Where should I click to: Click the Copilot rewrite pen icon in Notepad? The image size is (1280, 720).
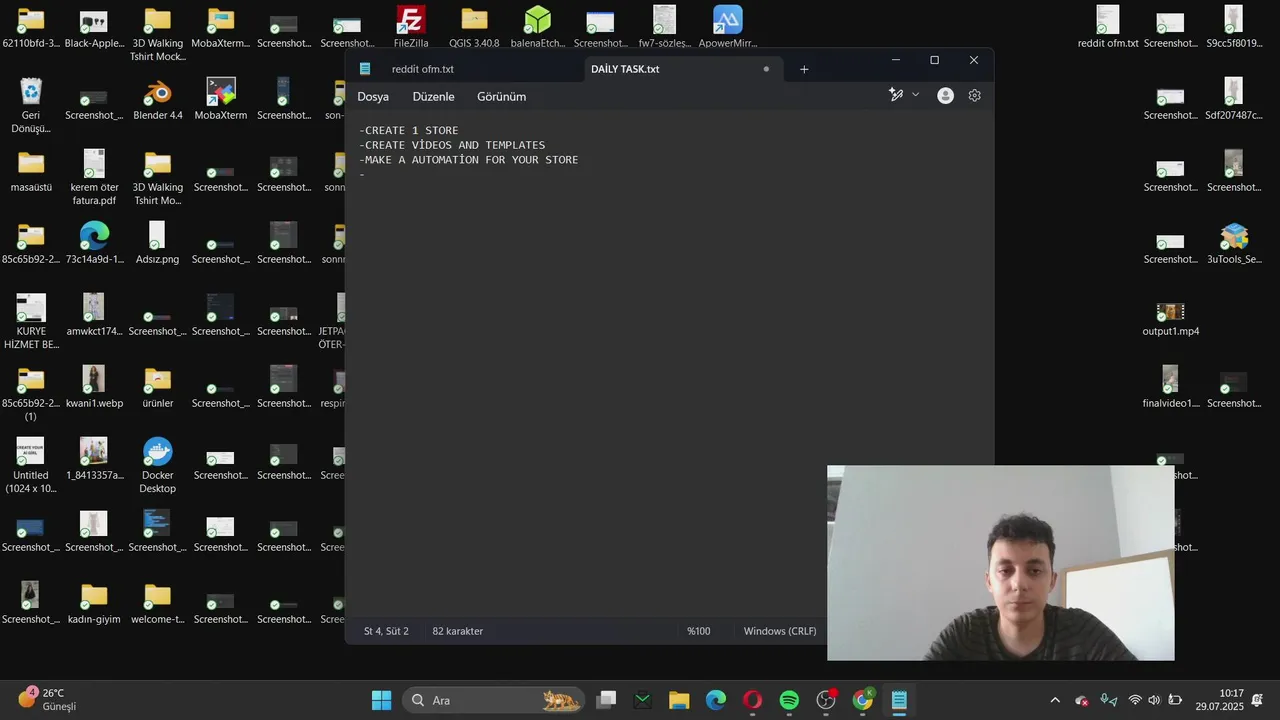pyautogui.click(x=896, y=95)
